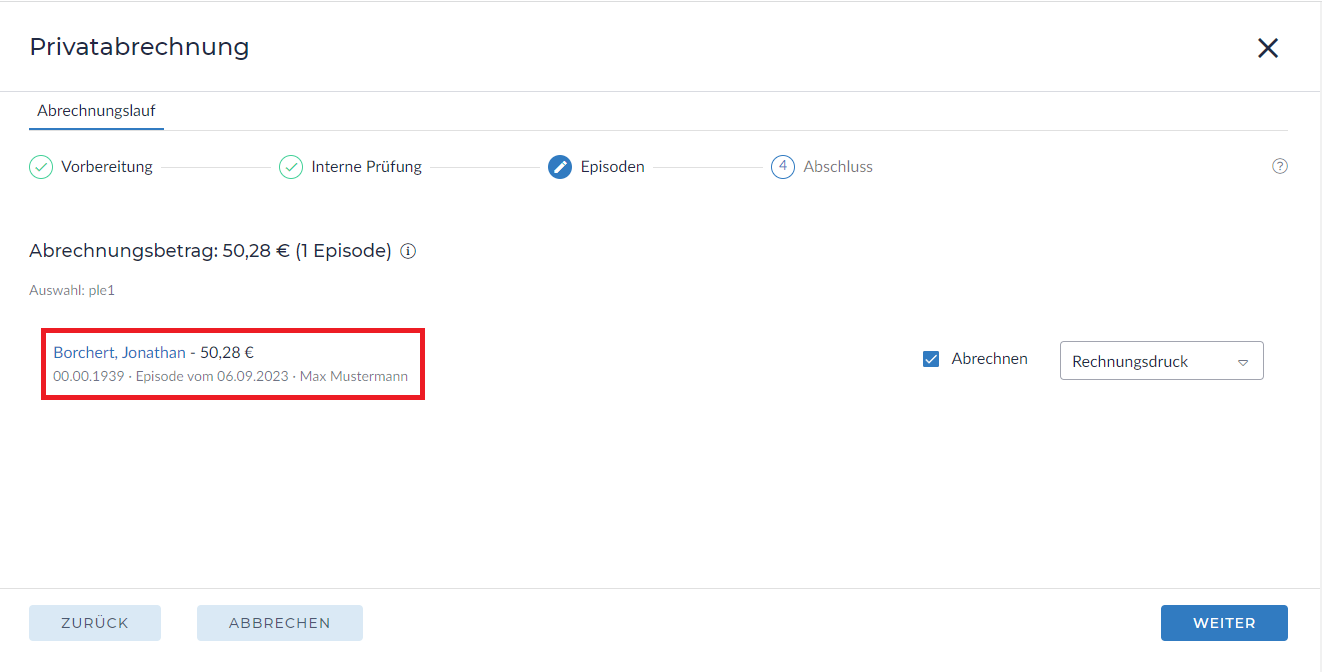Continue with the WEITER button
The height and width of the screenshot is (672, 1322).
(1223, 622)
